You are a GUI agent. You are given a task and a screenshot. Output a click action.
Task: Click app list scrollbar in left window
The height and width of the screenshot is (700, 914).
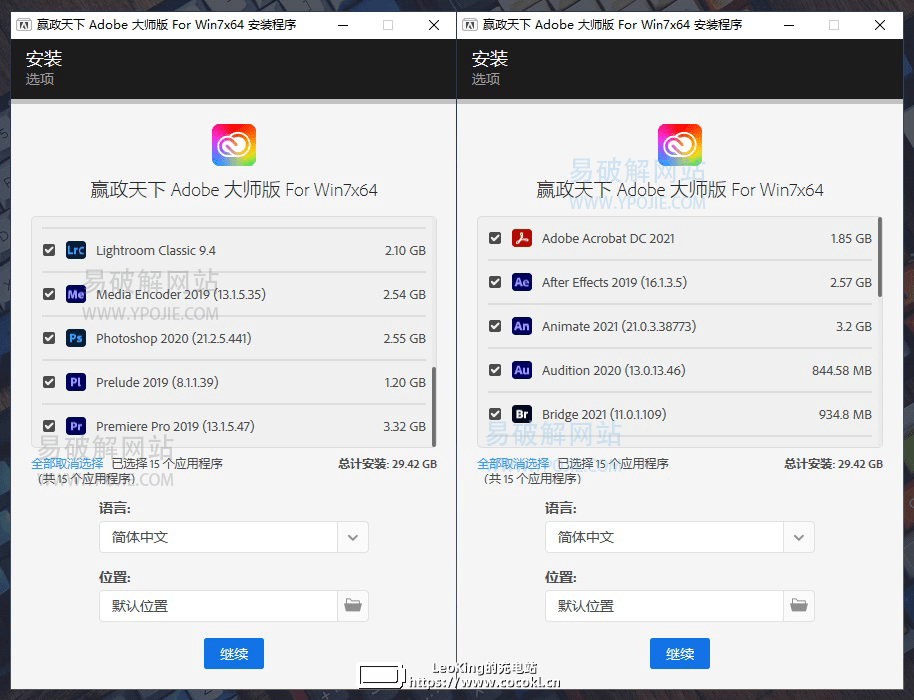(x=434, y=406)
